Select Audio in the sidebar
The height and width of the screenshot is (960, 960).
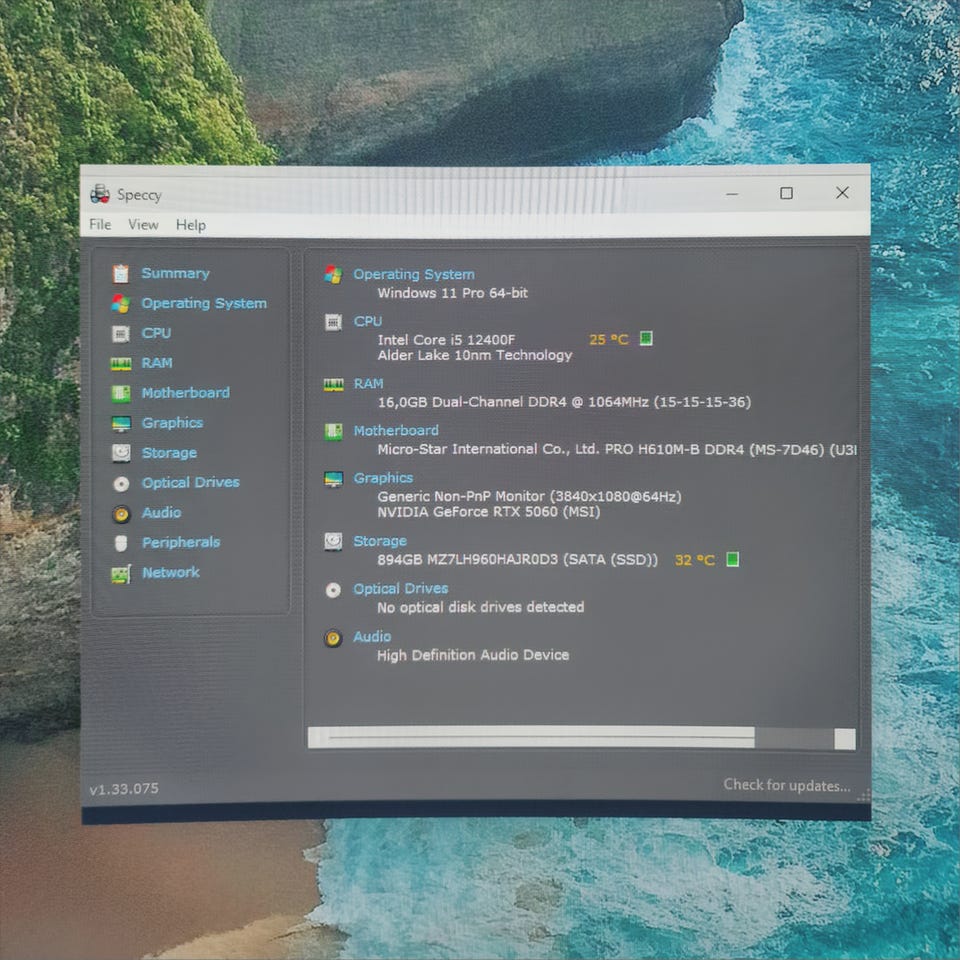(161, 512)
